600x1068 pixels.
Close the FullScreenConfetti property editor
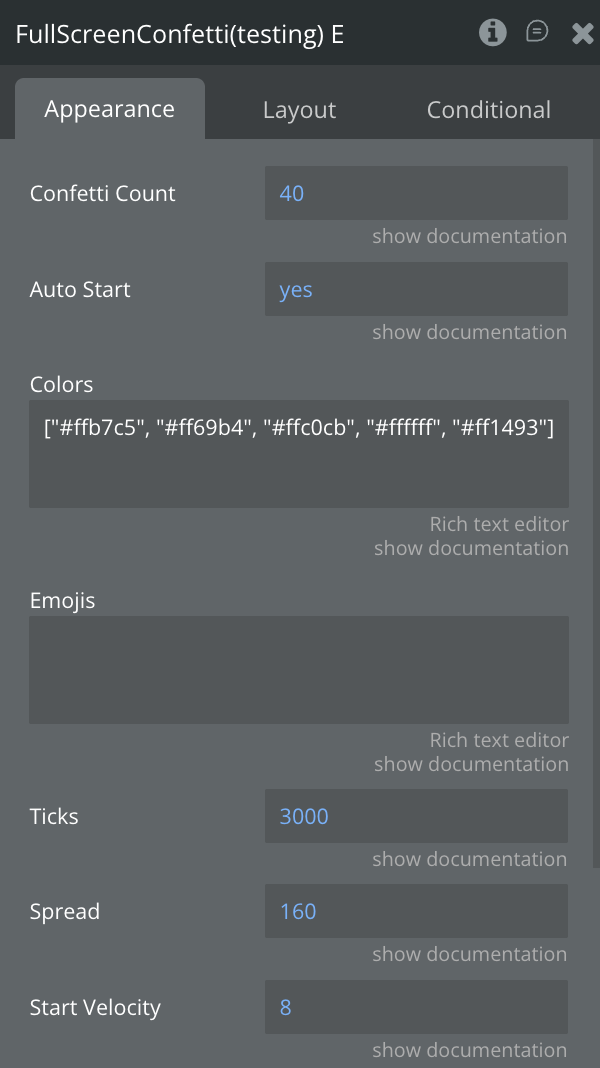coord(582,34)
